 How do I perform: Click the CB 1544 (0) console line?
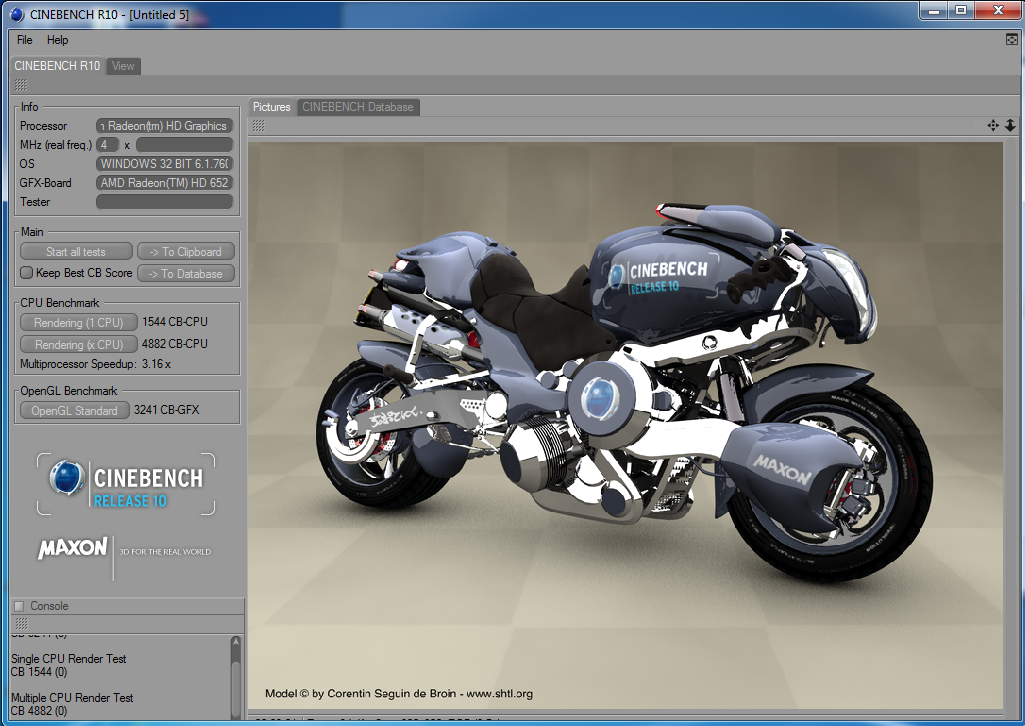(x=39, y=672)
